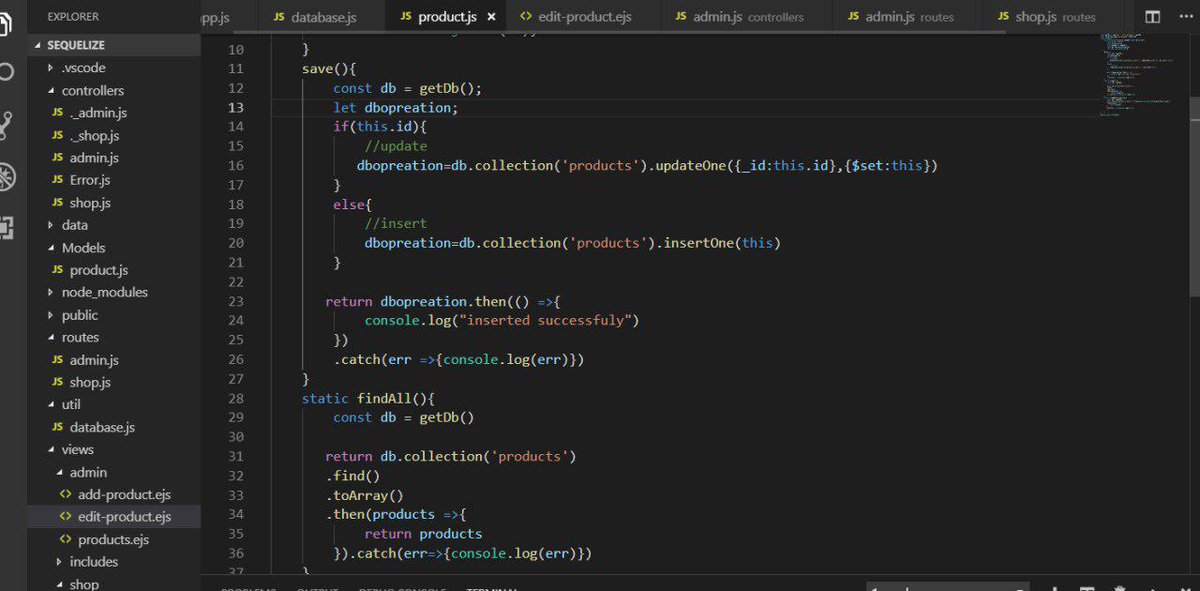Viewport: 1200px width, 591px height.
Task: Click the "//update" comment line
Action: click(x=395, y=146)
